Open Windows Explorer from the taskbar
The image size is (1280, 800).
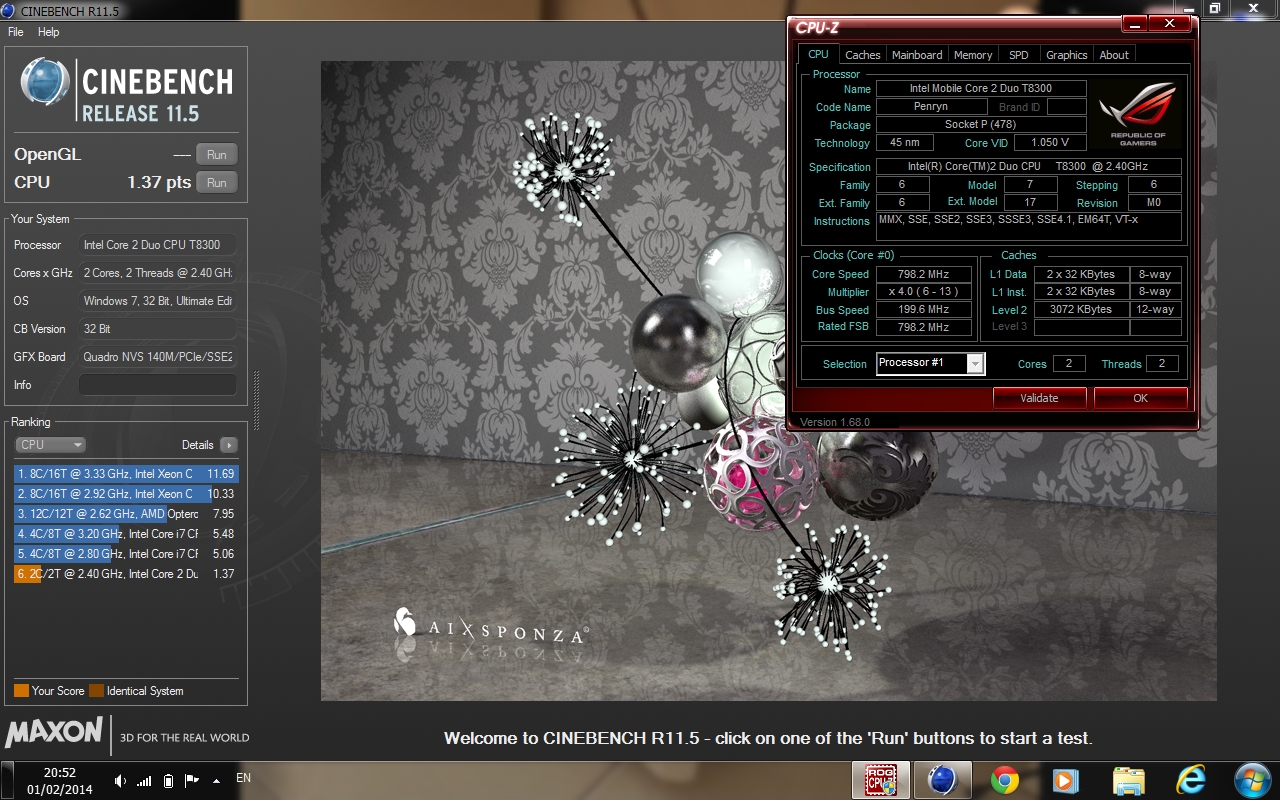(1128, 780)
